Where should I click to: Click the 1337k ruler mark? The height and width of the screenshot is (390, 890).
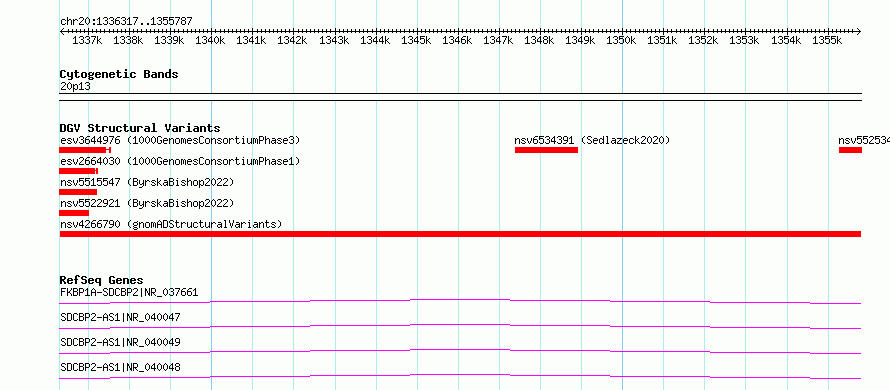[87, 41]
